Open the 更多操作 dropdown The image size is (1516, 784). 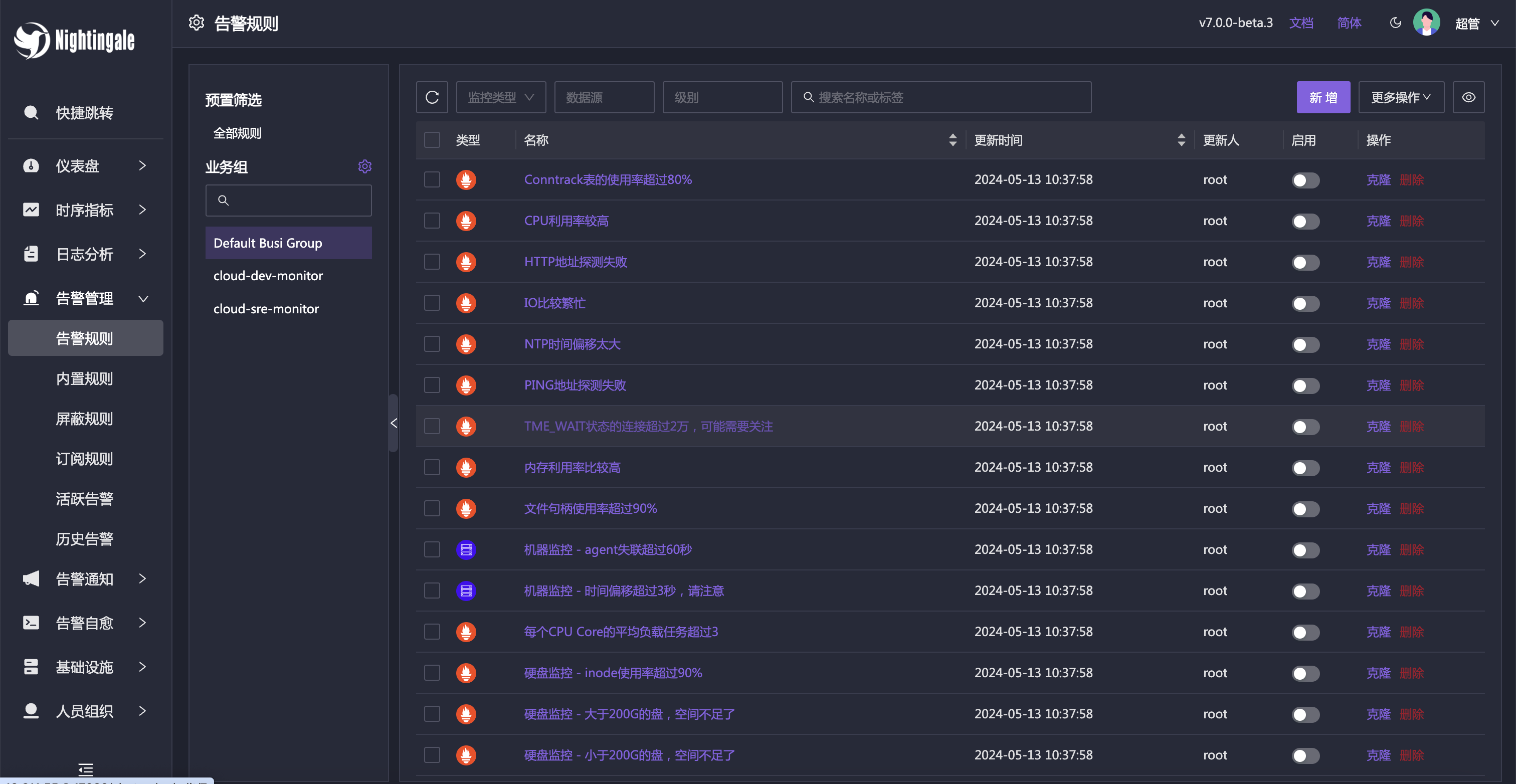coord(1401,97)
